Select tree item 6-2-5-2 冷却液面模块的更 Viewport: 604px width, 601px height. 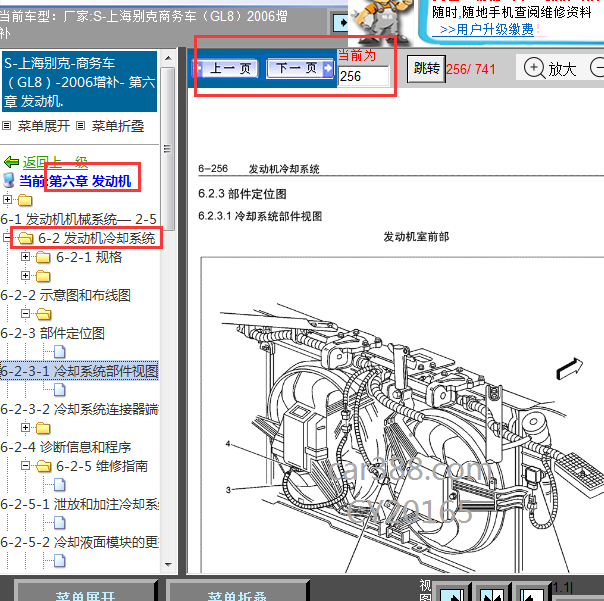pyautogui.click(x=79, y=542)
